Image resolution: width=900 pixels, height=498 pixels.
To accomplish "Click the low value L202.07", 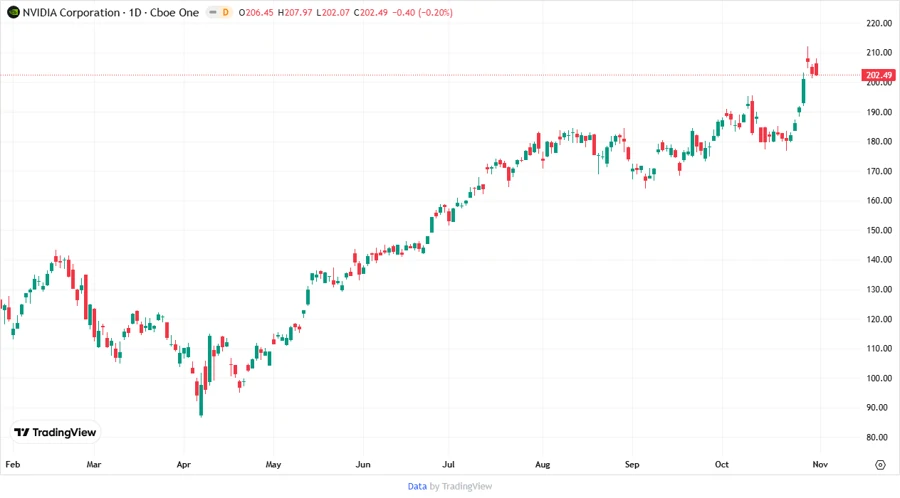I will [x=333, y=12].
